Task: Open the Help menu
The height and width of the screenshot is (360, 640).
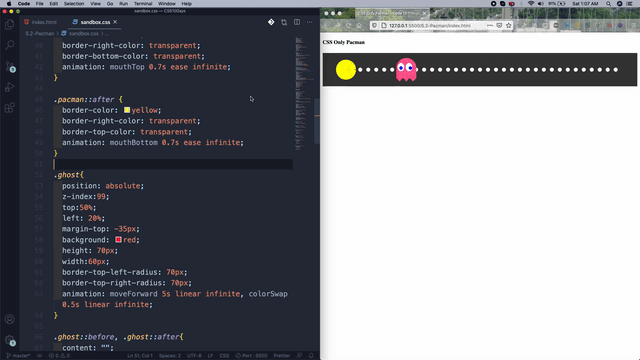Action: [187, 4]
